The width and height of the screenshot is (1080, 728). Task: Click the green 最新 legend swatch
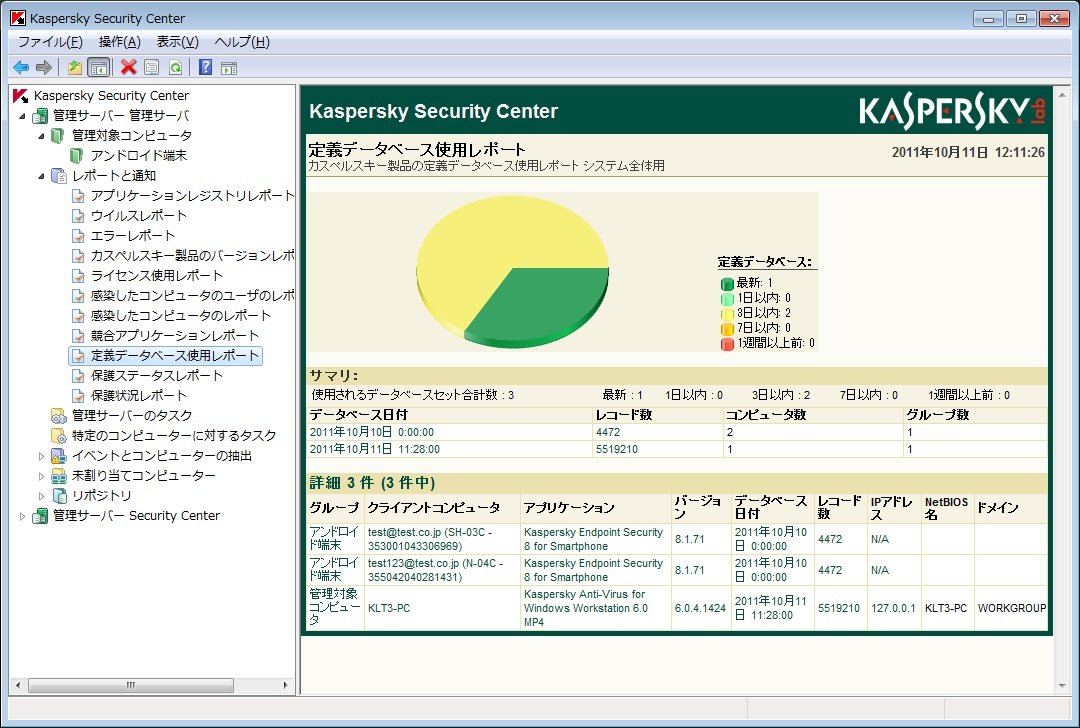[x=727, y=284]
